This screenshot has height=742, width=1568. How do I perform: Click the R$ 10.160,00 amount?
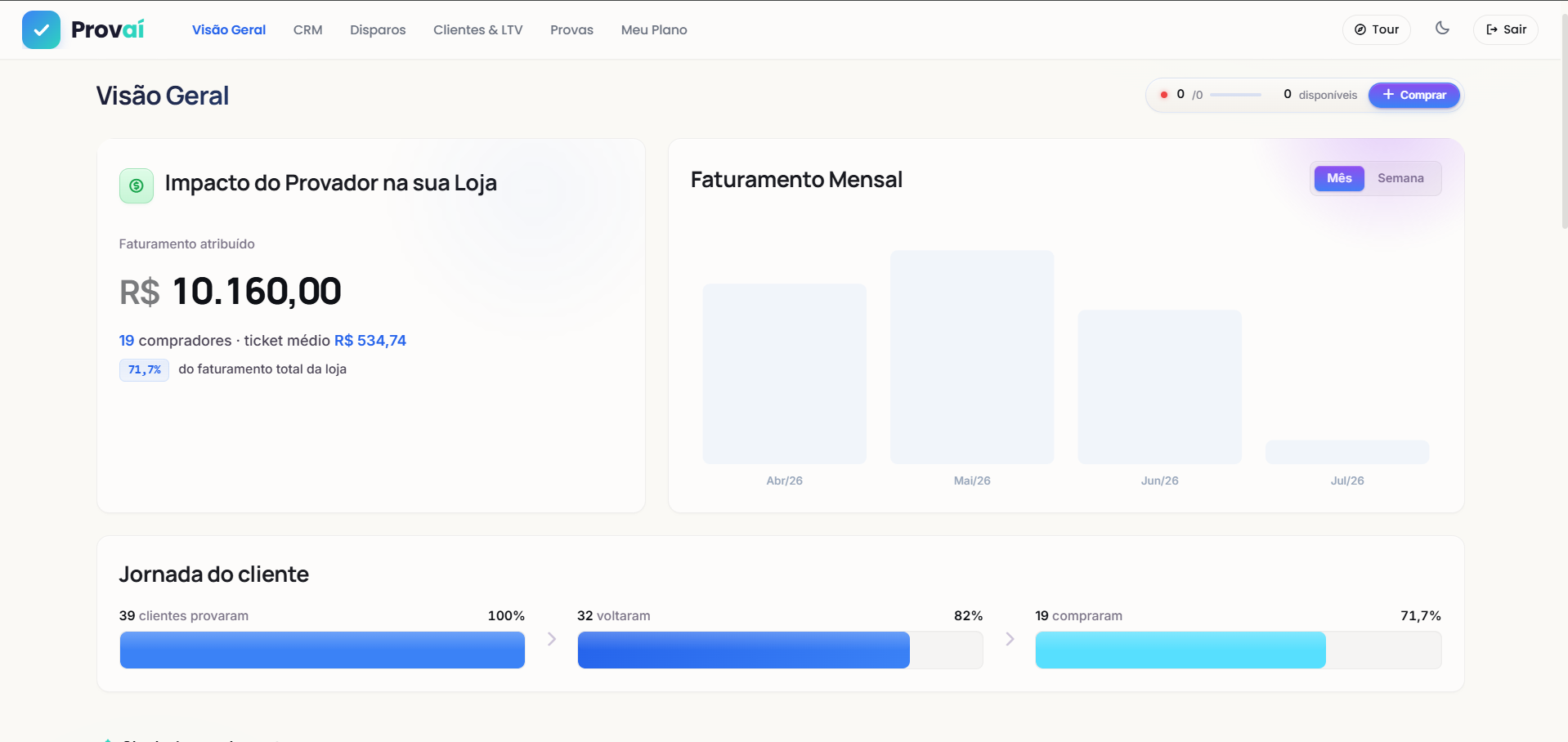coord(231,292)
